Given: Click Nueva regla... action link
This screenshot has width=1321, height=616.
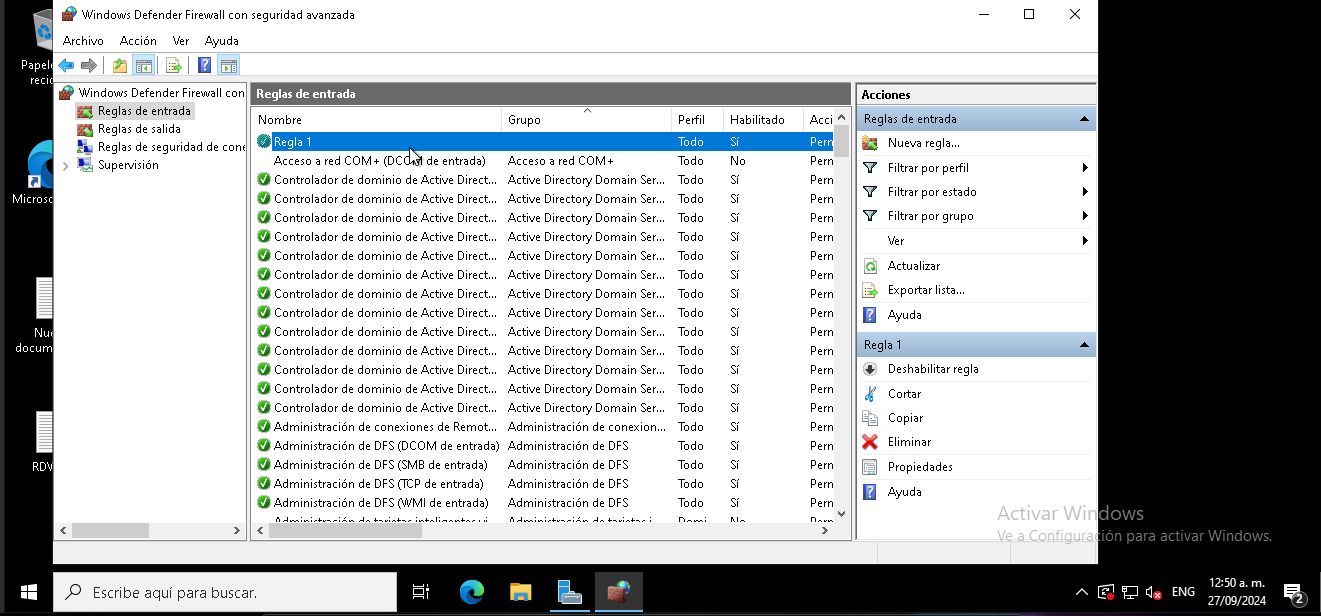Looking at the screenshot, I should (924, 143).
